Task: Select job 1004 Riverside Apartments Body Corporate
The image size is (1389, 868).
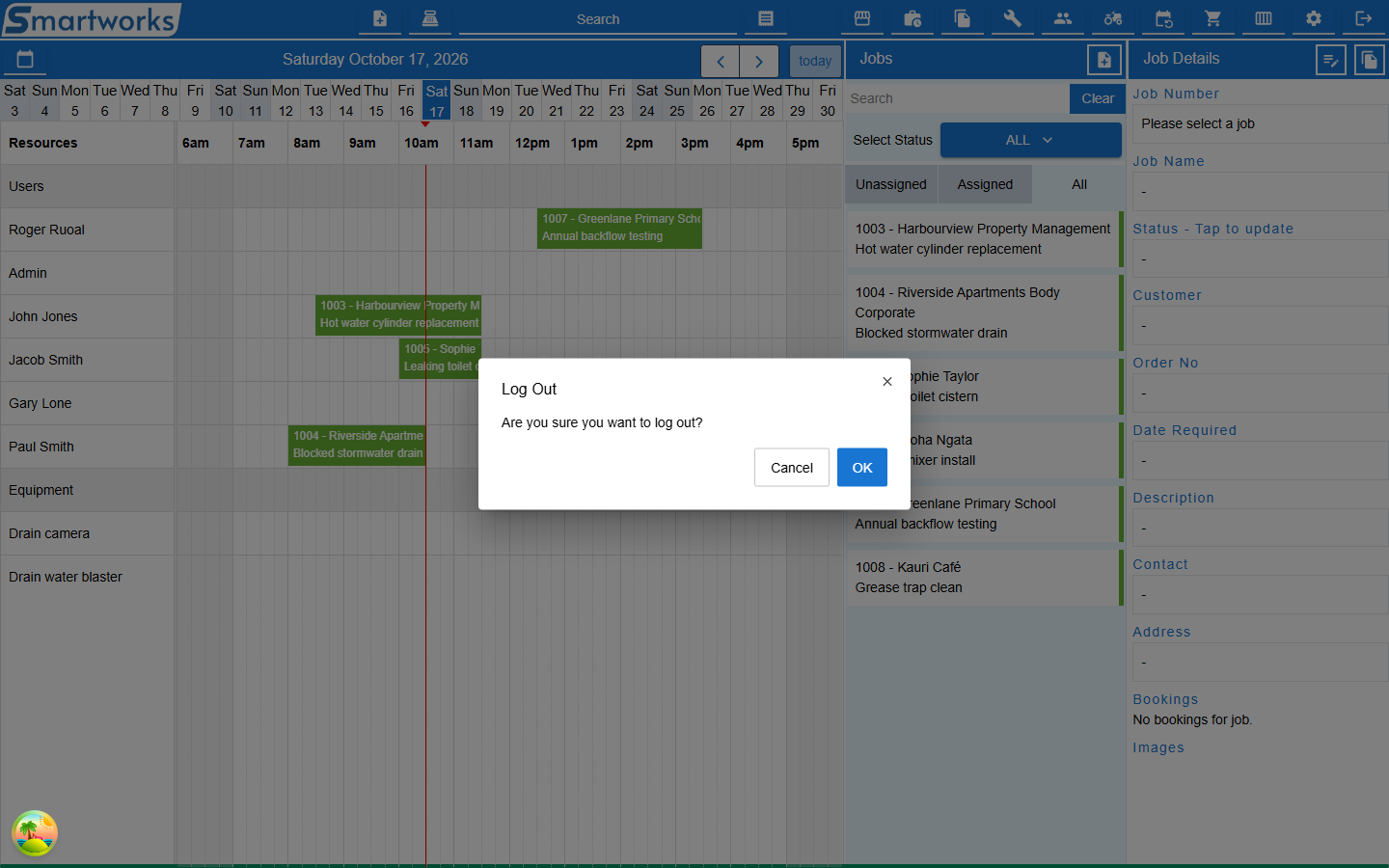Action: [985, 312]
